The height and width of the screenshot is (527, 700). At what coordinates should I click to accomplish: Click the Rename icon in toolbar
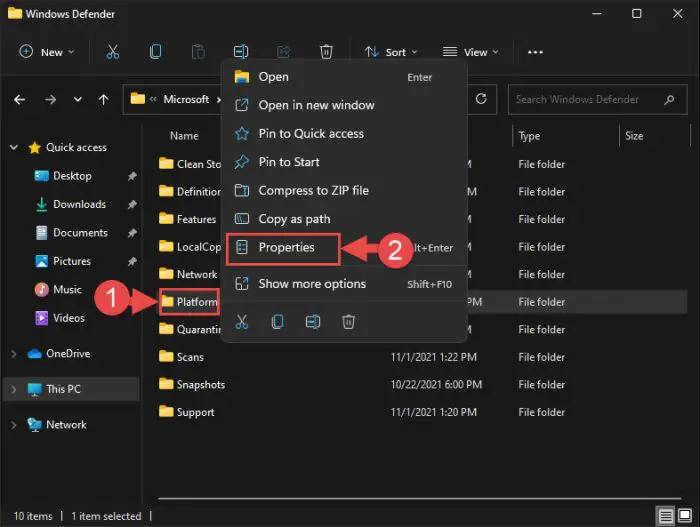click(x=241, y=52)
